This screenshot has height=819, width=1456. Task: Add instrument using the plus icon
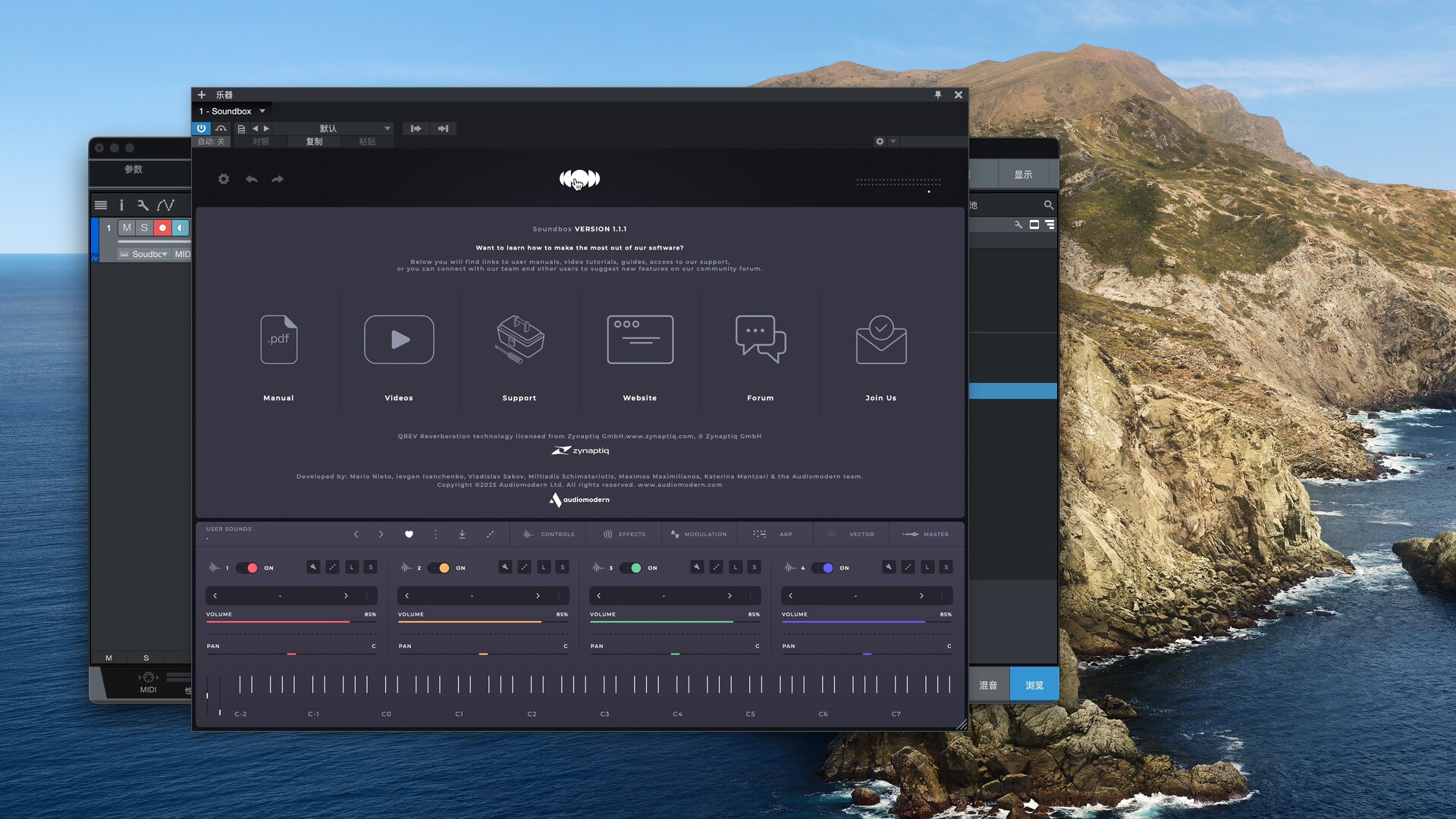(202, 95)
